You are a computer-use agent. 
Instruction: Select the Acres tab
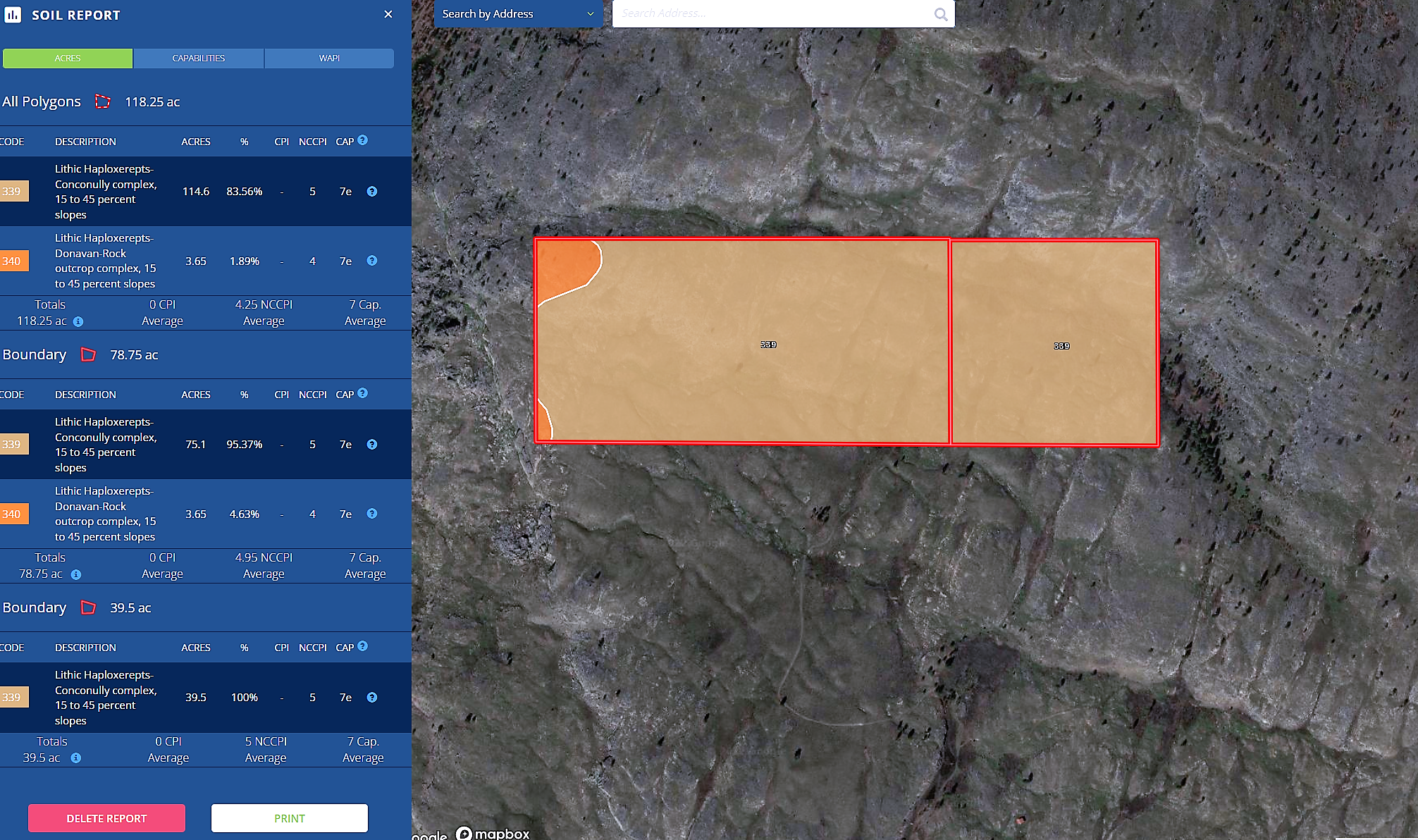coord(68,58)
